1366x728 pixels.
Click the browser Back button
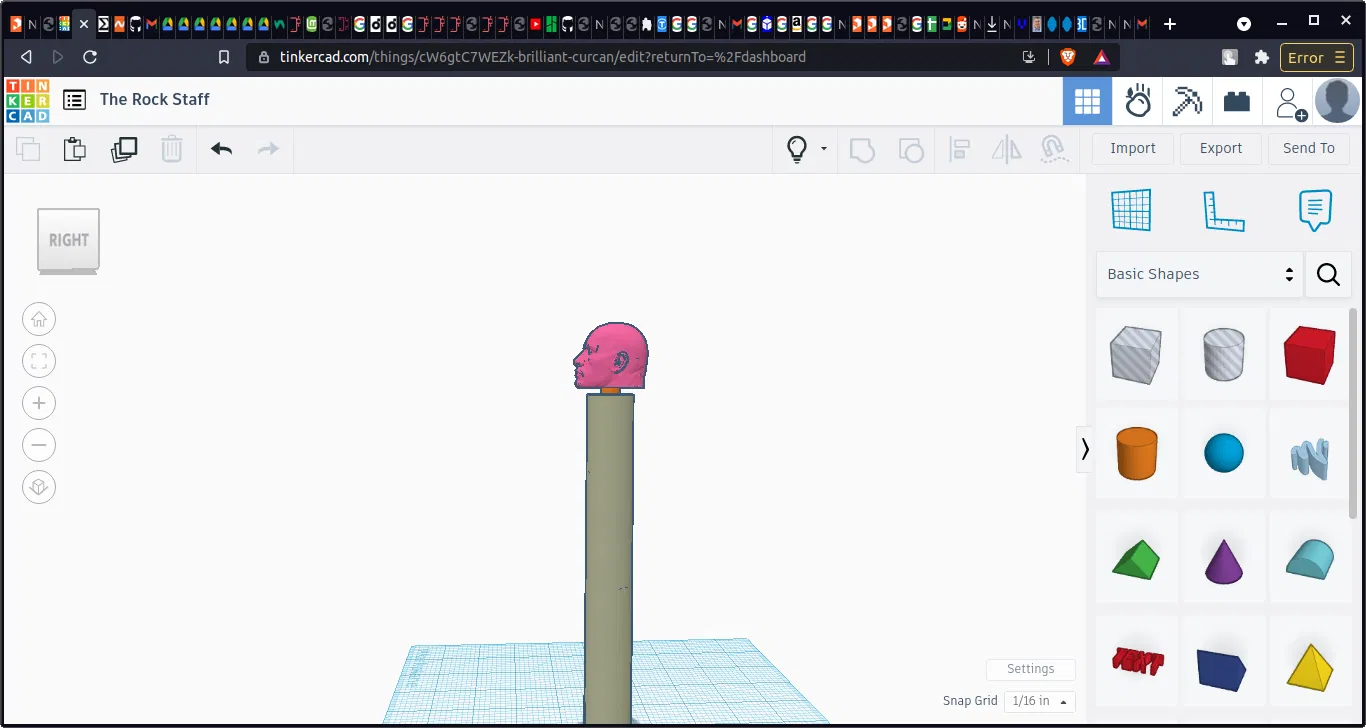pyautogui.click(x=27, y=57)
